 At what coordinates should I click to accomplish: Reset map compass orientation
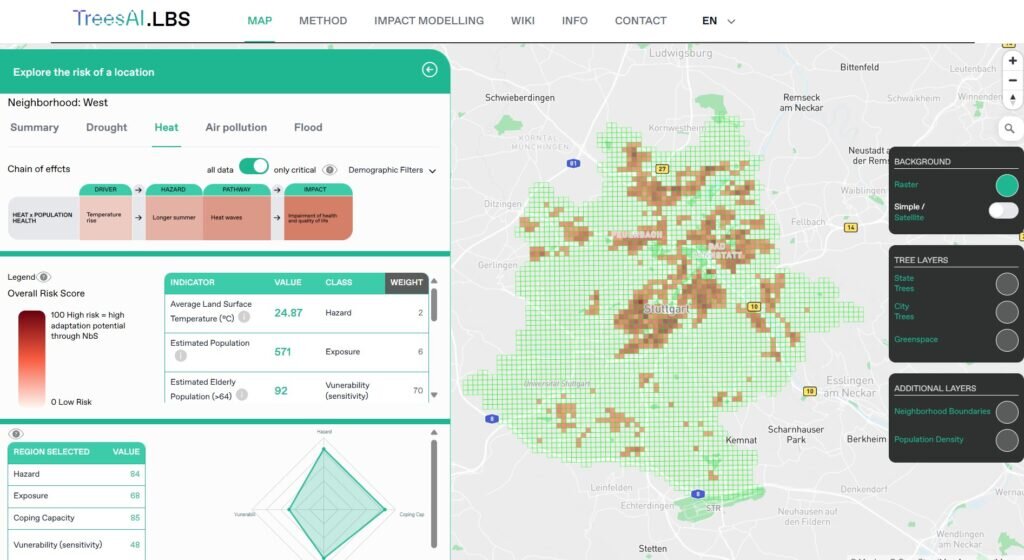1012,99
